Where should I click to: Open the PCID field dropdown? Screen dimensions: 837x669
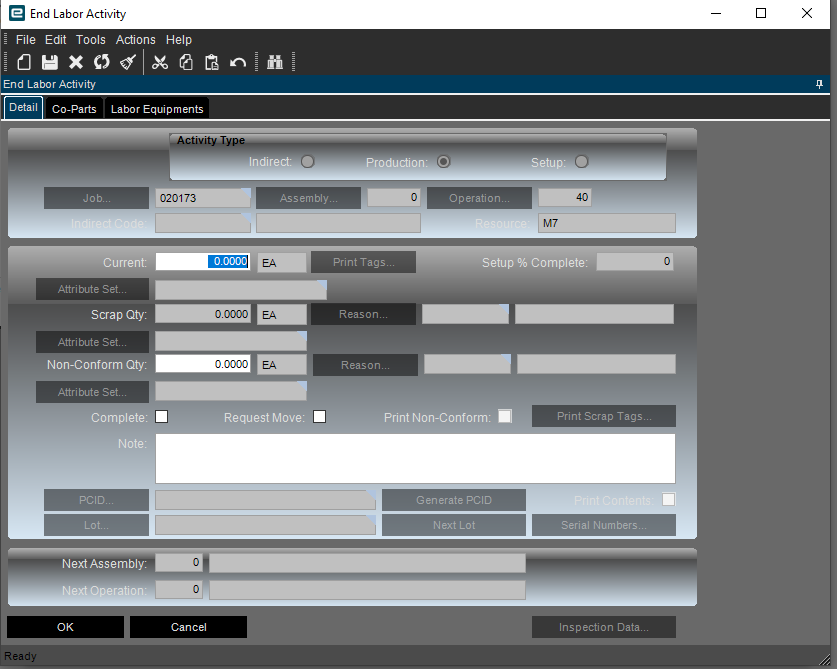(x=371, y=494)
